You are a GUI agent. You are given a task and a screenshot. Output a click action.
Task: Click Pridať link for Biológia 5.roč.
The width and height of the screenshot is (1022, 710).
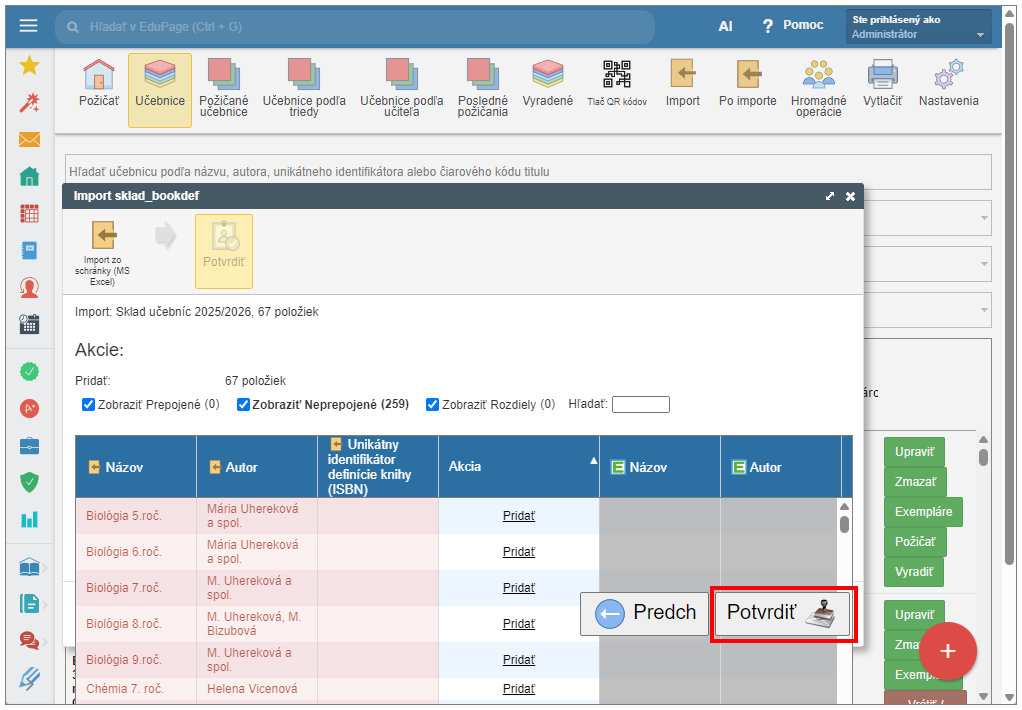[518, 516]
